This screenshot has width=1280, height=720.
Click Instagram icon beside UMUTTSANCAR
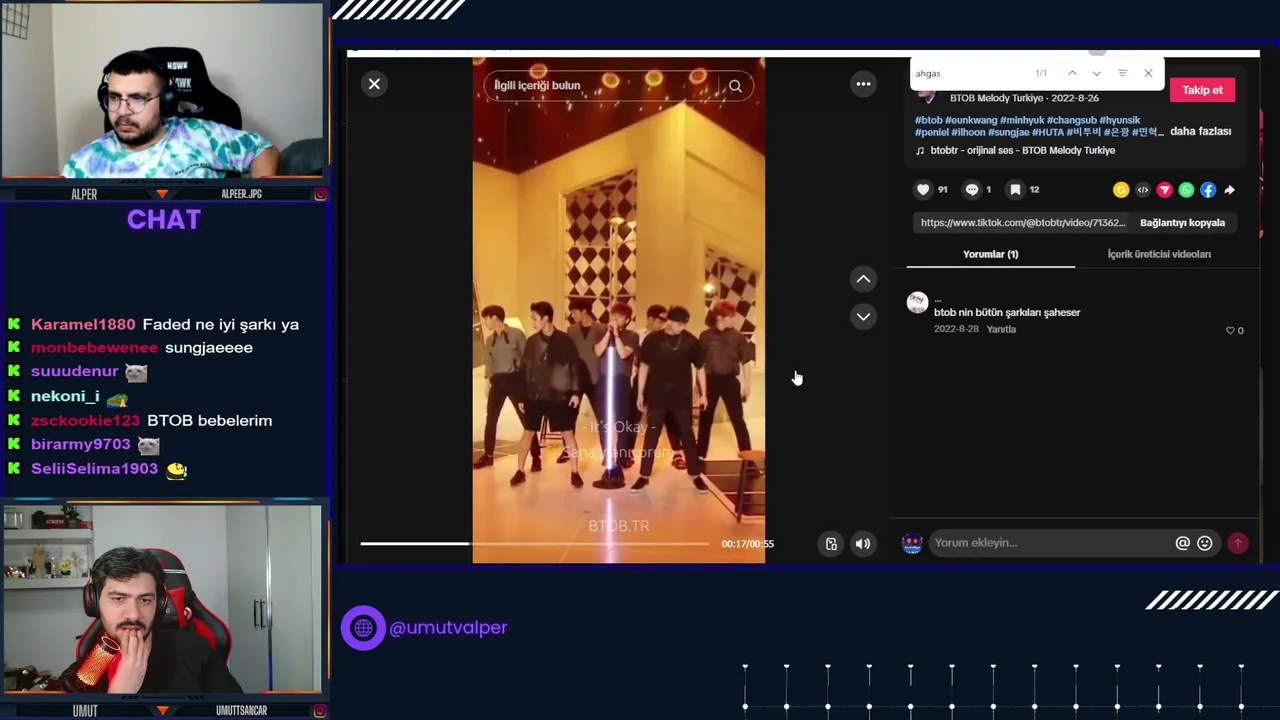coord(320,711)
